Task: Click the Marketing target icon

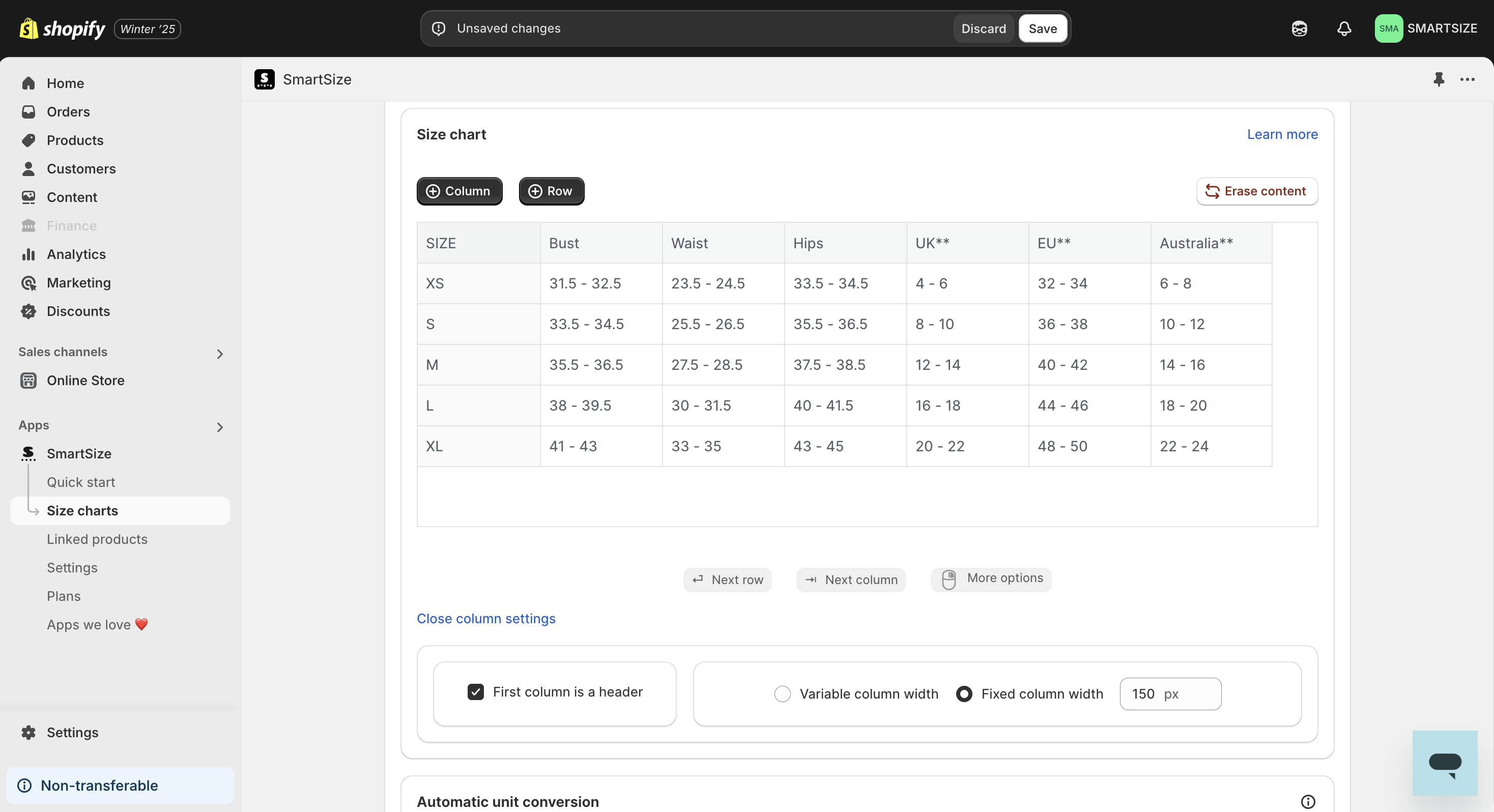Action: pos(28,283)
